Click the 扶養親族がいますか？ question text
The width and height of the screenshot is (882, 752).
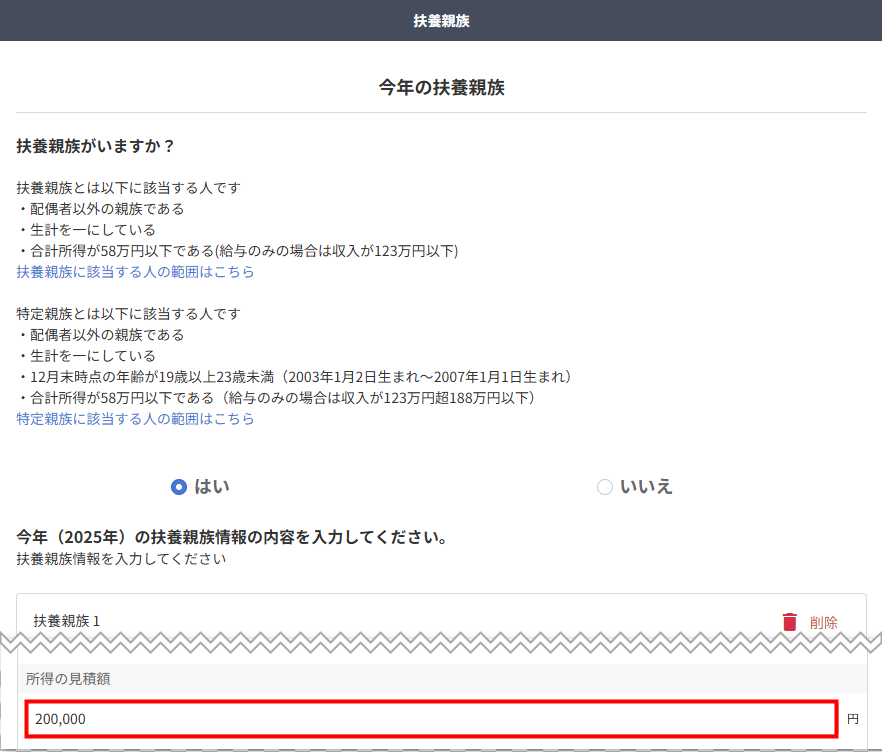[95, 146]
